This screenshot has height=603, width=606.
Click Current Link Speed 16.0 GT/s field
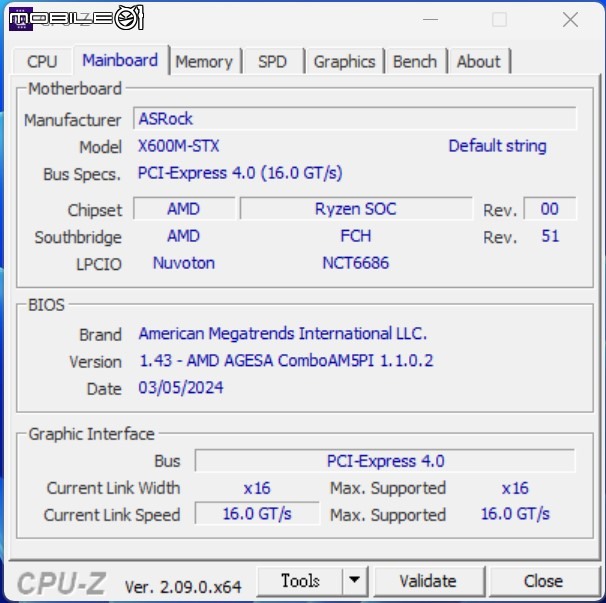(257, 514)
